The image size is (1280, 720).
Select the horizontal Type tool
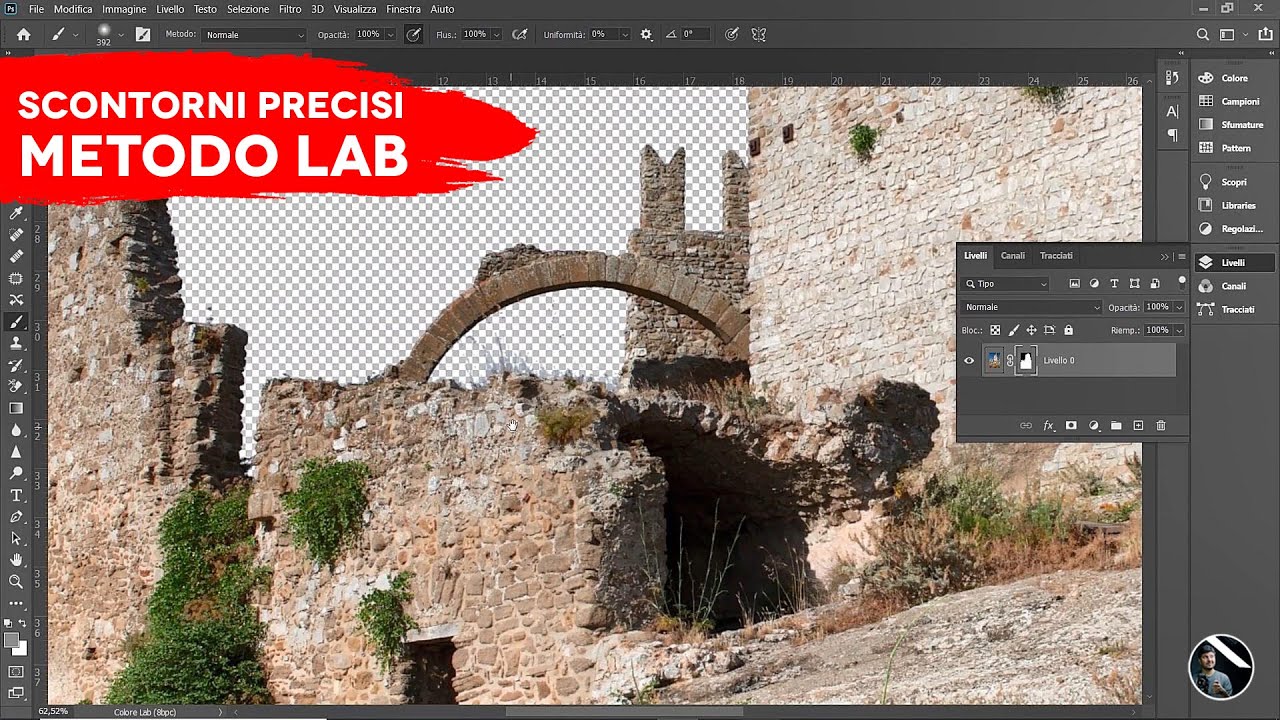(x=16, y=495)
